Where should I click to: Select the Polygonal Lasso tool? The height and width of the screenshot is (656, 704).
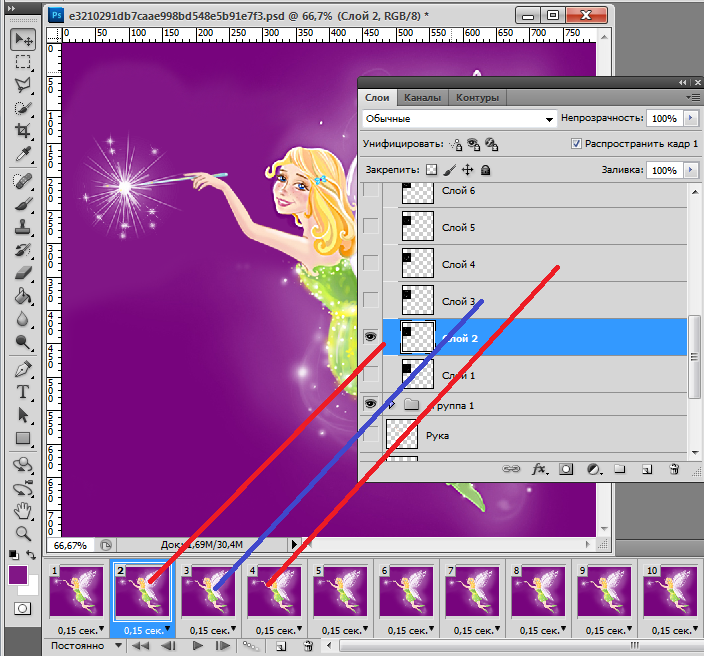tap(23, 85)
